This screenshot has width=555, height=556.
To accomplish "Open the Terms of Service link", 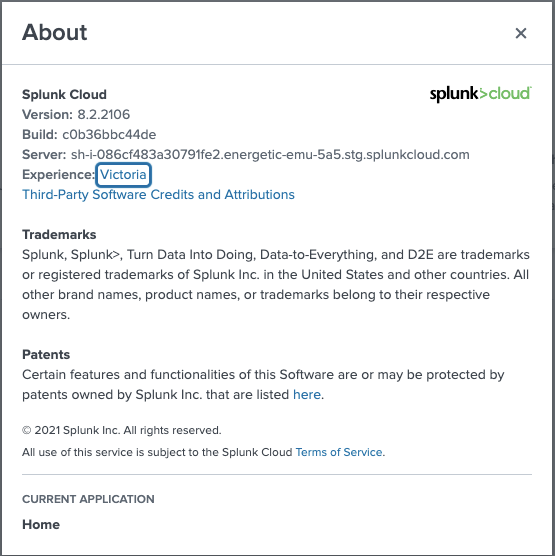I will pyautogui.click(x=339, y=452).
